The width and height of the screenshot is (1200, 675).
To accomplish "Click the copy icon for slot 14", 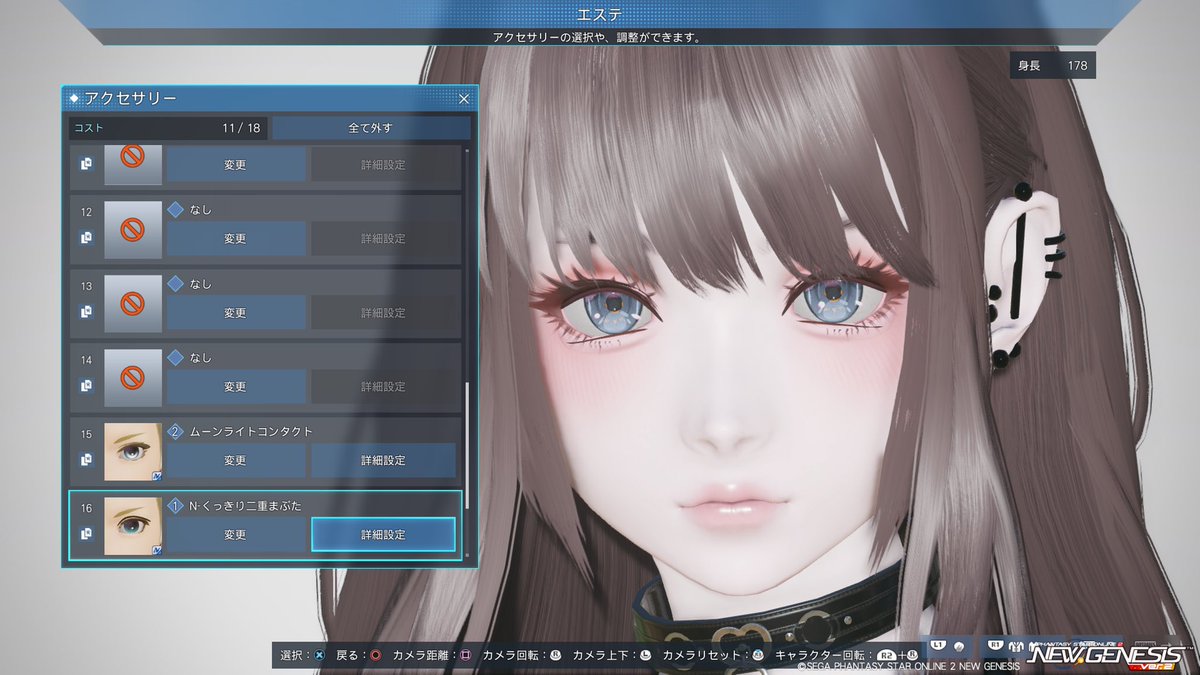I will (x=86, y=386).
